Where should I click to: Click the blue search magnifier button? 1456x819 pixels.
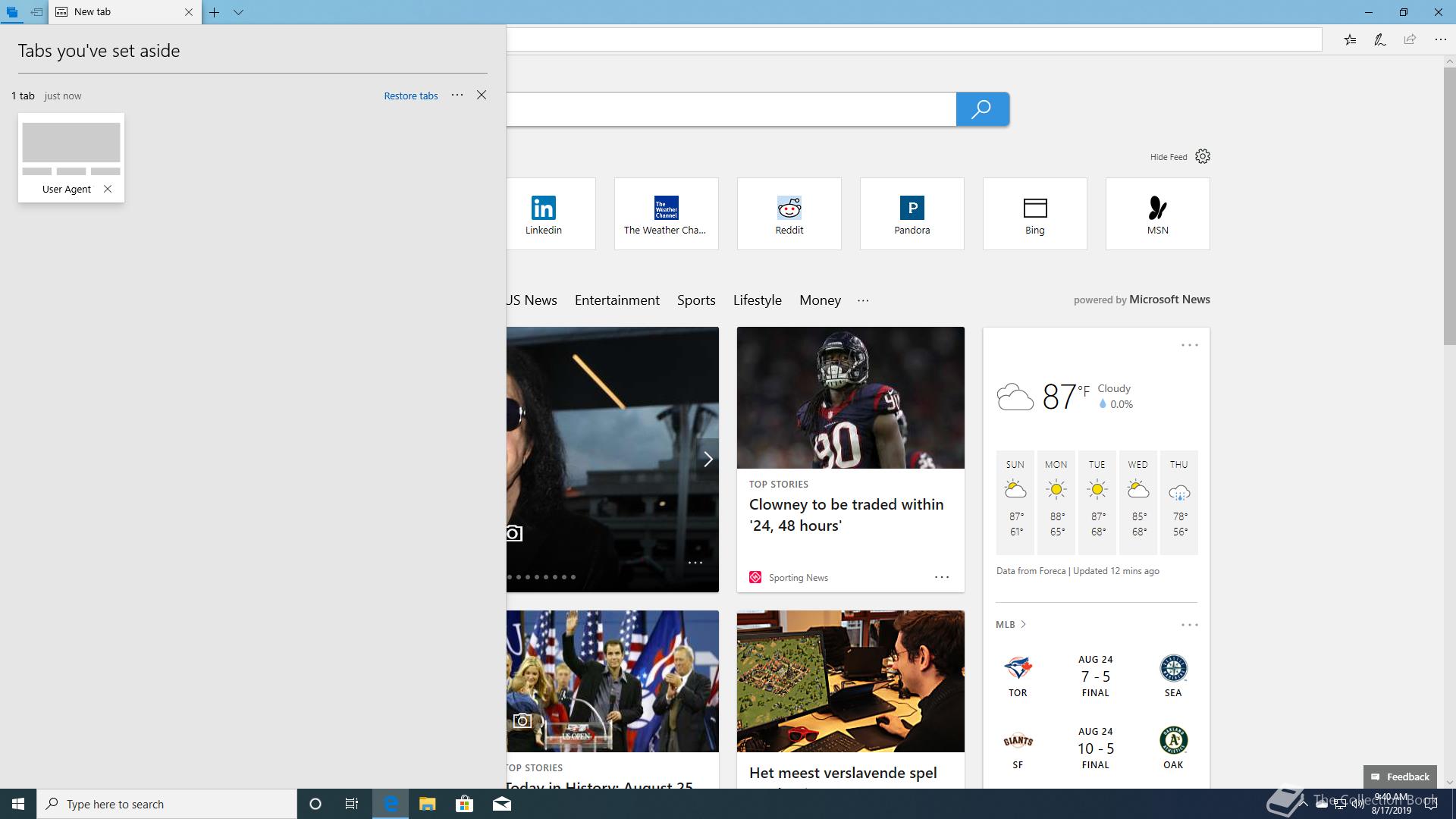(x=982, y=109)
